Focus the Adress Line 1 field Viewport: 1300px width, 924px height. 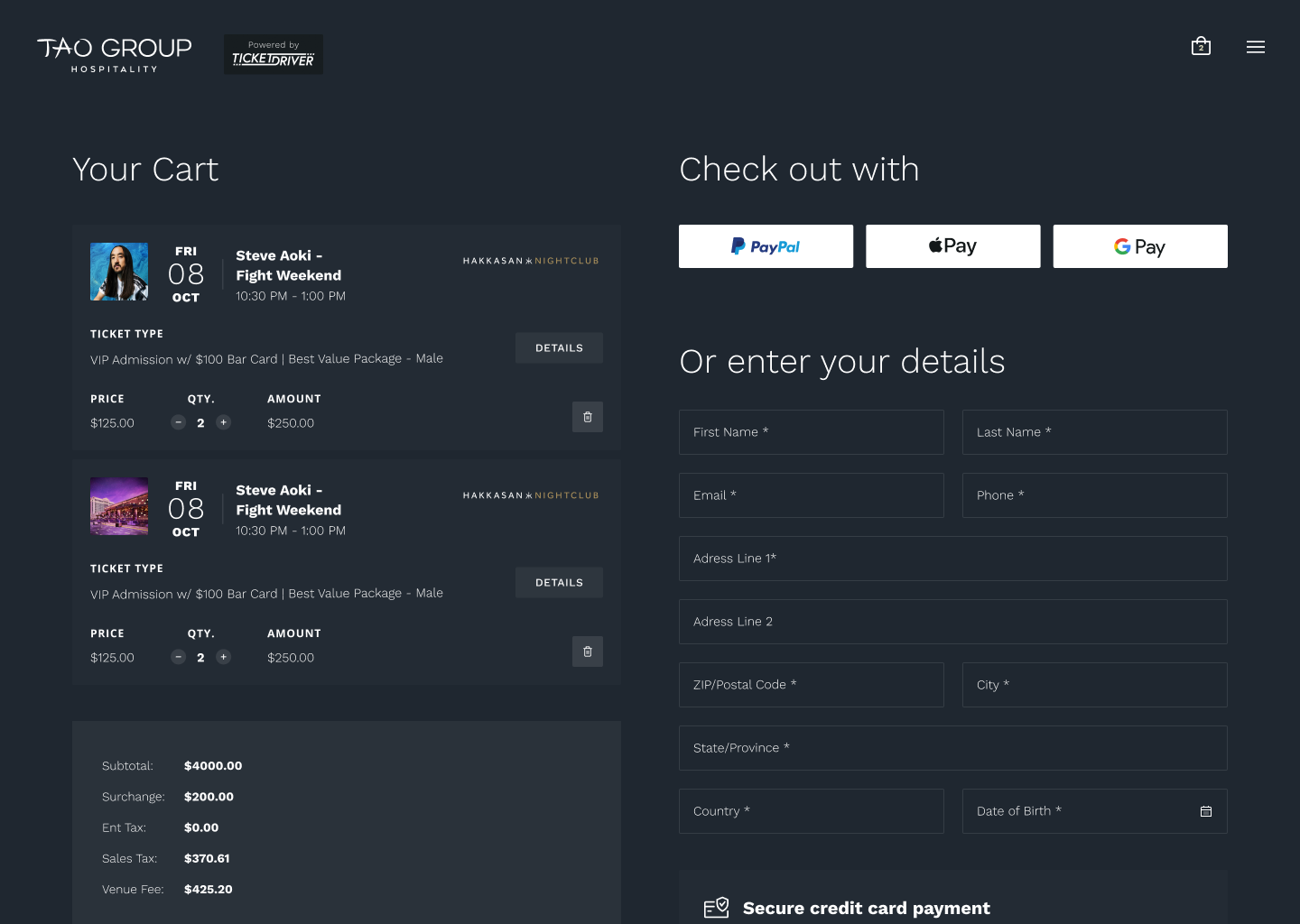(x=953, y=559)
